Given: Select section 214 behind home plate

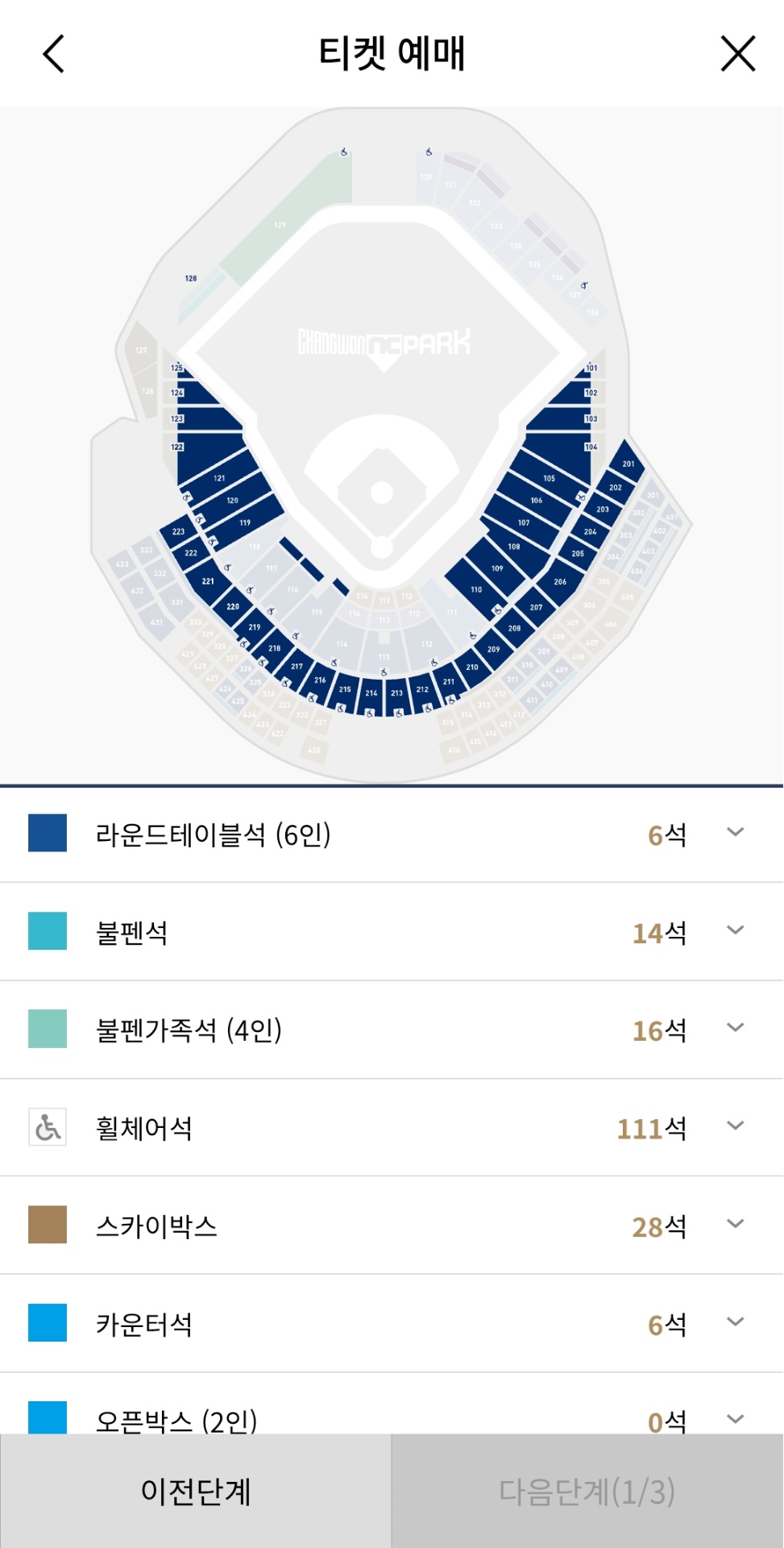Looking at the screenshot, I should tap(371, 693).
